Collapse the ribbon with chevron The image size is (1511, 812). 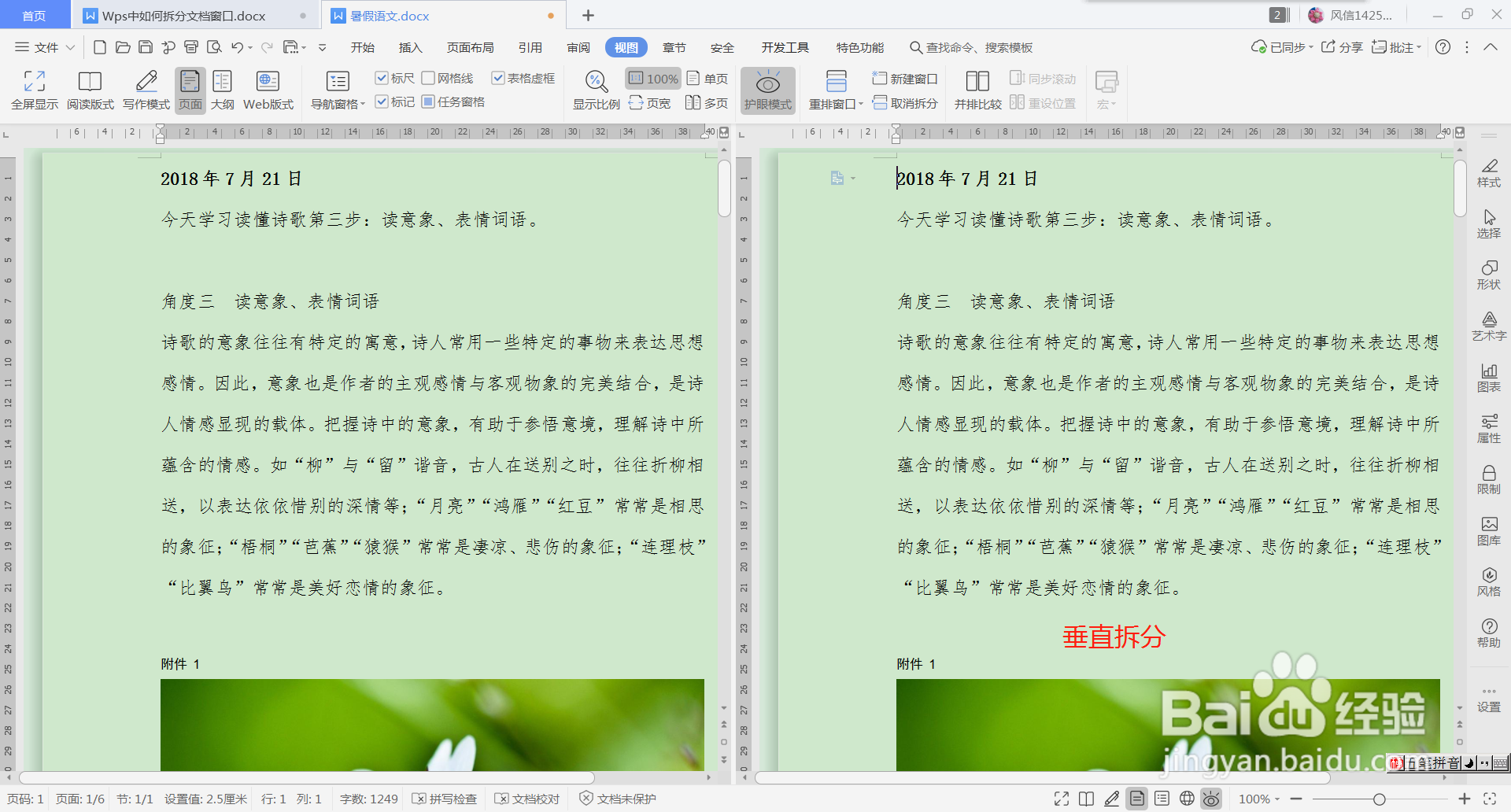coord(1491,47)
